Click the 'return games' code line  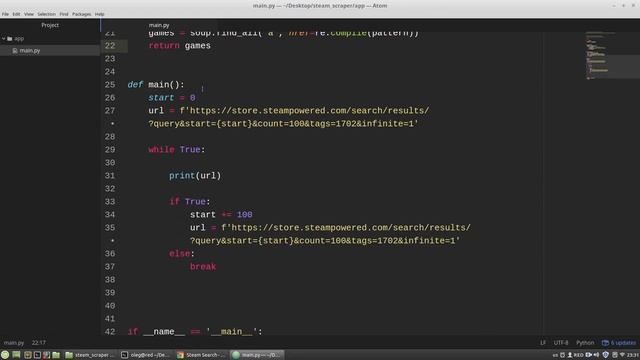180,46
